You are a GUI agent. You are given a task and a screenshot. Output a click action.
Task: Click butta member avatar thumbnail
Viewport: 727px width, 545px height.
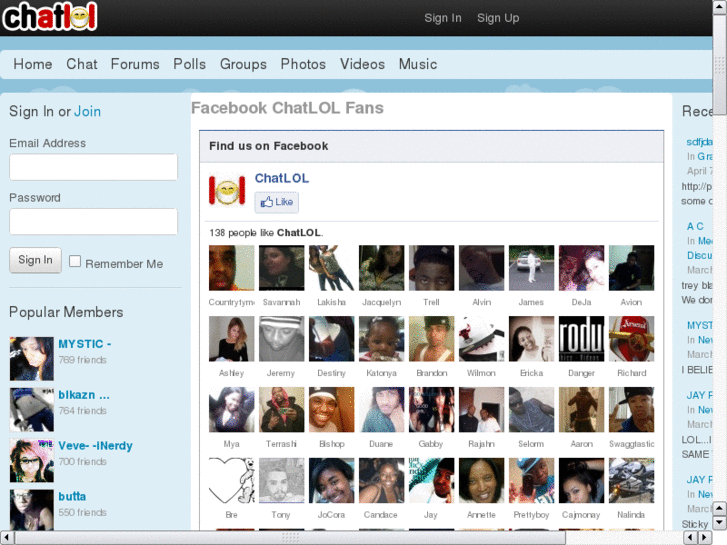(x=32, y=510)
